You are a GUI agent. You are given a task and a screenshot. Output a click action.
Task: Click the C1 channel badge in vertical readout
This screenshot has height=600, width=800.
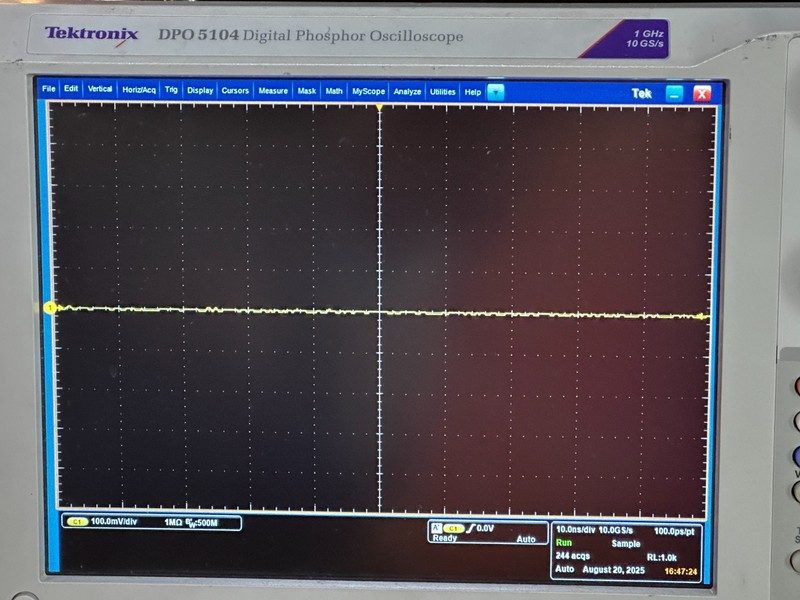pos(77,522)
